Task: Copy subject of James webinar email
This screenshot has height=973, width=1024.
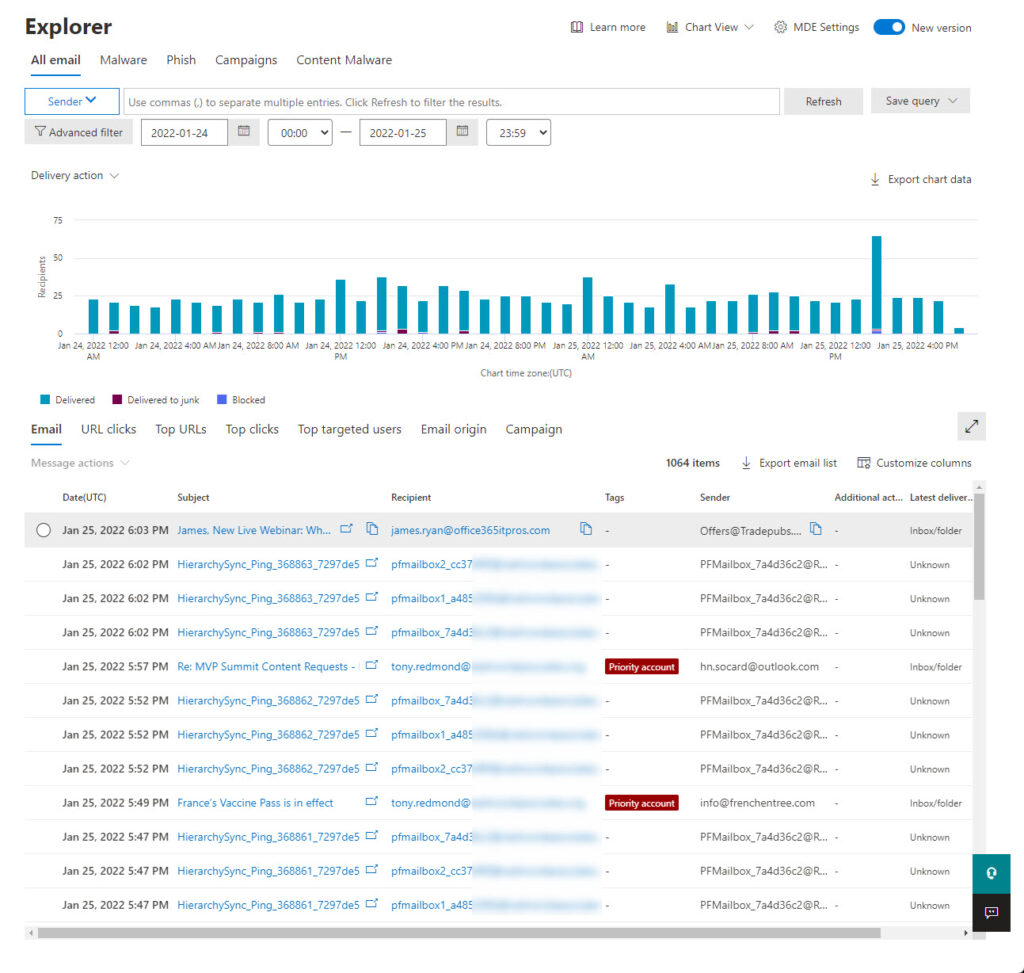Action: pyautogui.click(x=372, y=529)
